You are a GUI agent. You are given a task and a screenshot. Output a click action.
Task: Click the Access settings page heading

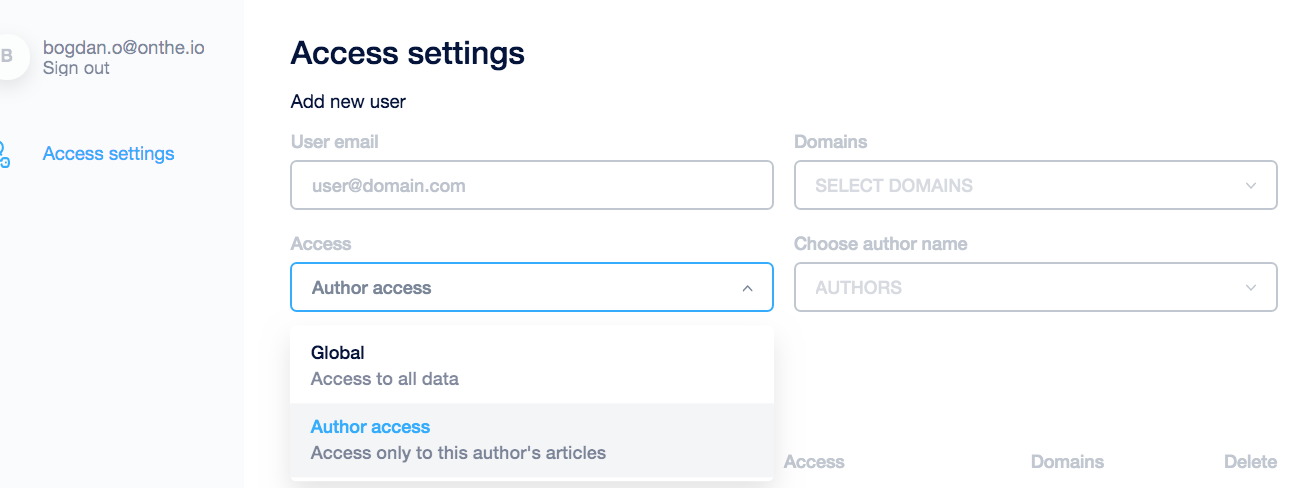tap(408, 53)
